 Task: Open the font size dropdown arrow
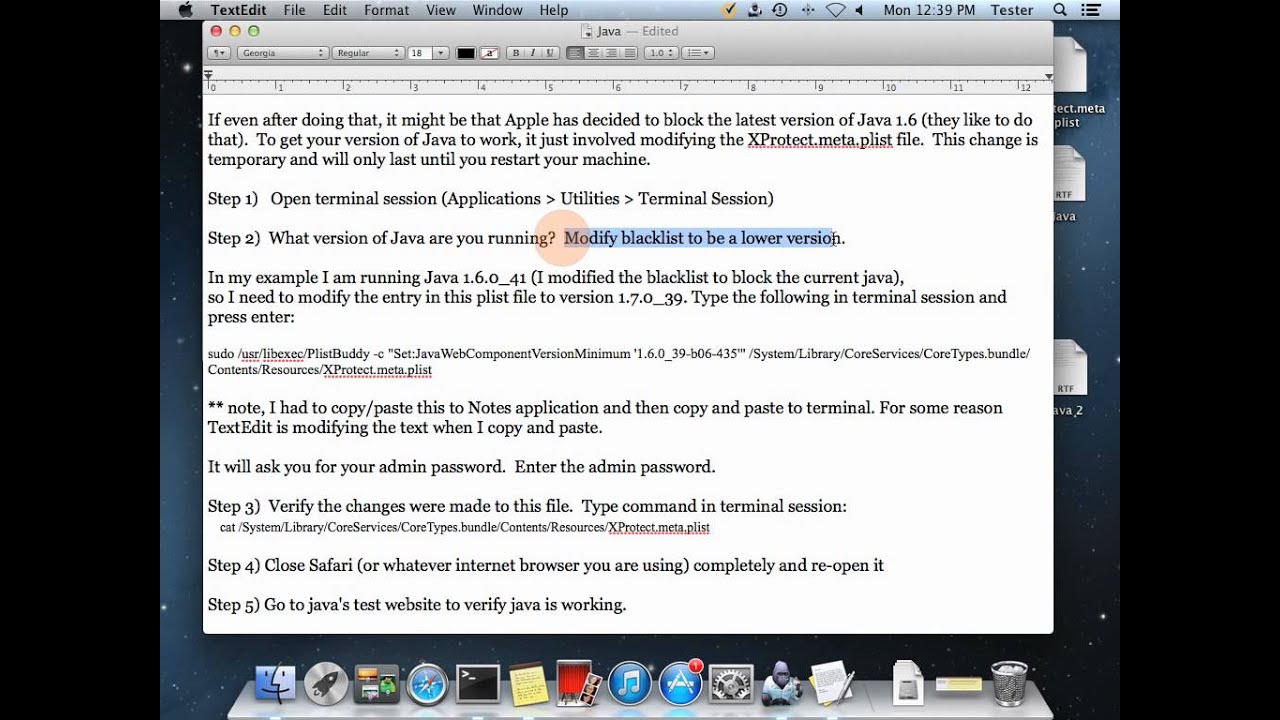(440, 53)
